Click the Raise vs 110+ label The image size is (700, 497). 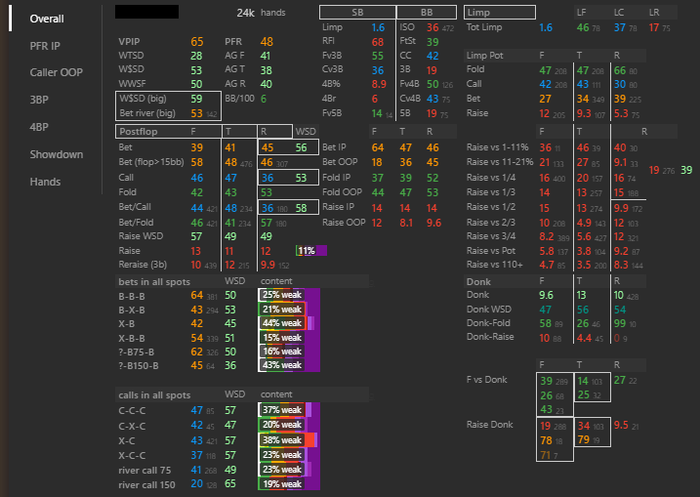(495, 265)
